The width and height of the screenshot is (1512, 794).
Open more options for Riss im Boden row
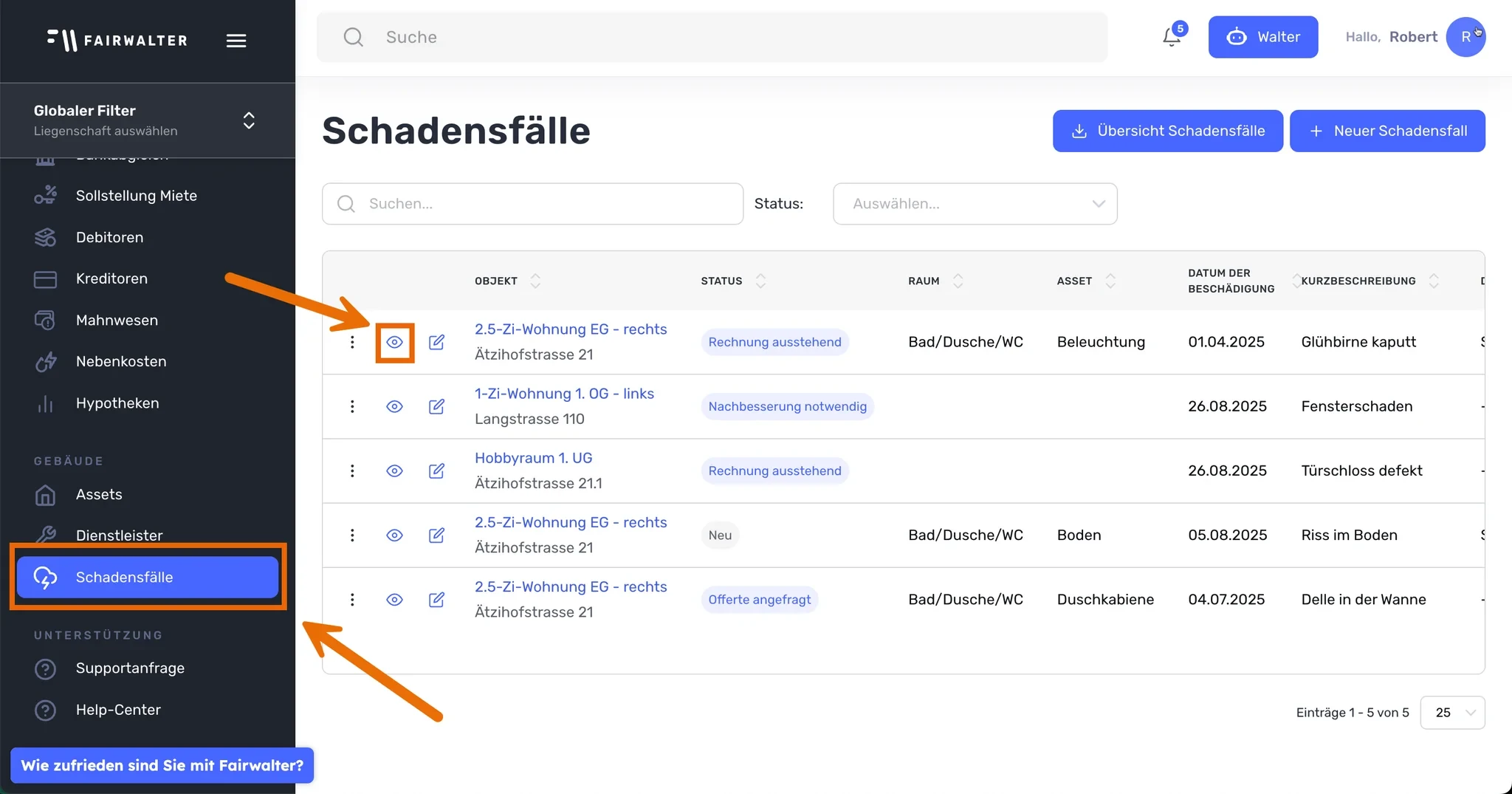tap(352, 535)
